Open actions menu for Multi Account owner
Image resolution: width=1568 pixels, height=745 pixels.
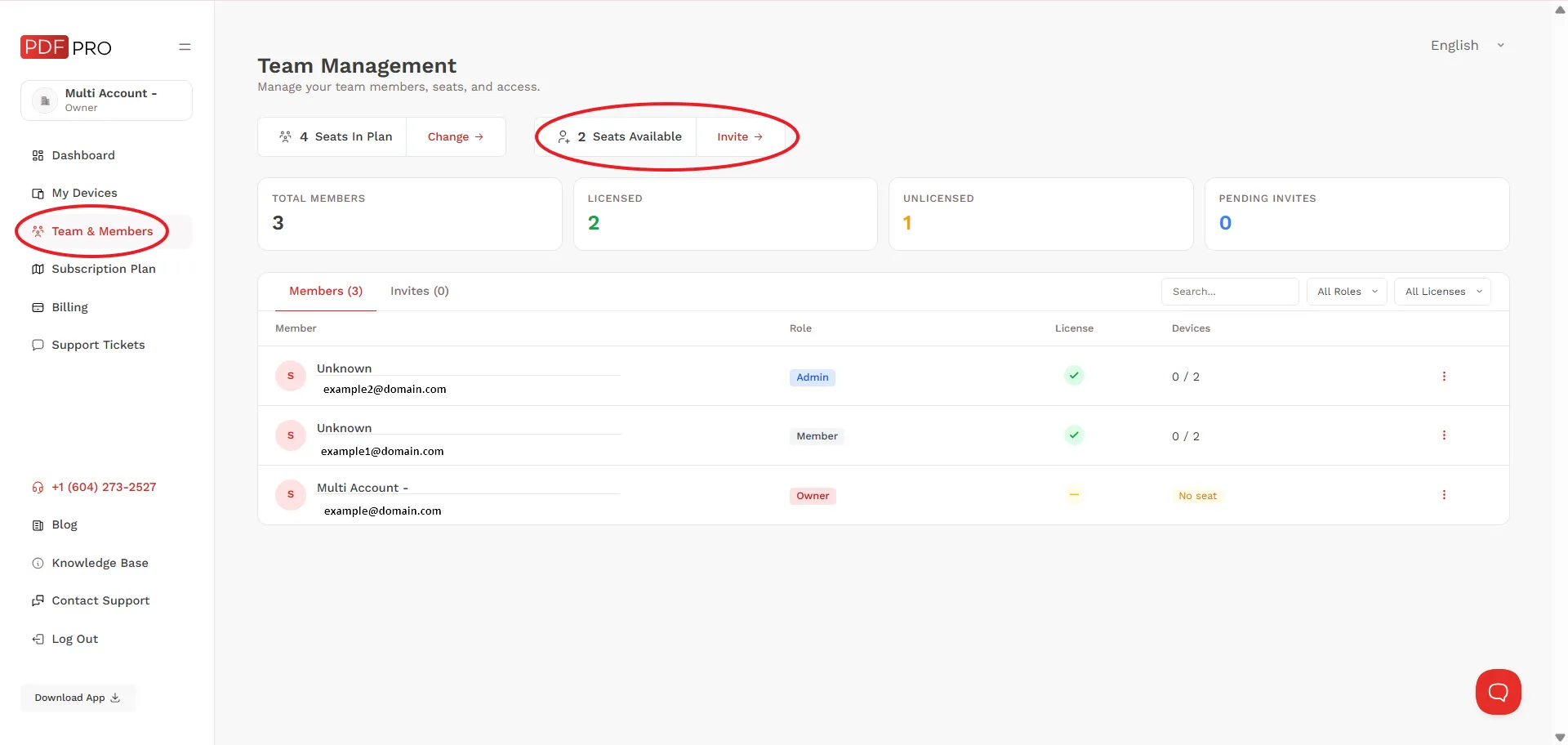tap(1444, 495)
